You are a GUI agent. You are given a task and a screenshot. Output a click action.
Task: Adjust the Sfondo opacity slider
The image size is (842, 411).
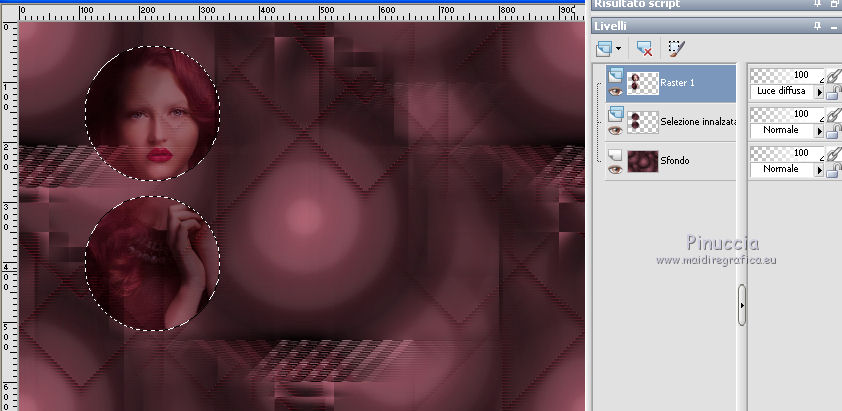coord(787,153)
